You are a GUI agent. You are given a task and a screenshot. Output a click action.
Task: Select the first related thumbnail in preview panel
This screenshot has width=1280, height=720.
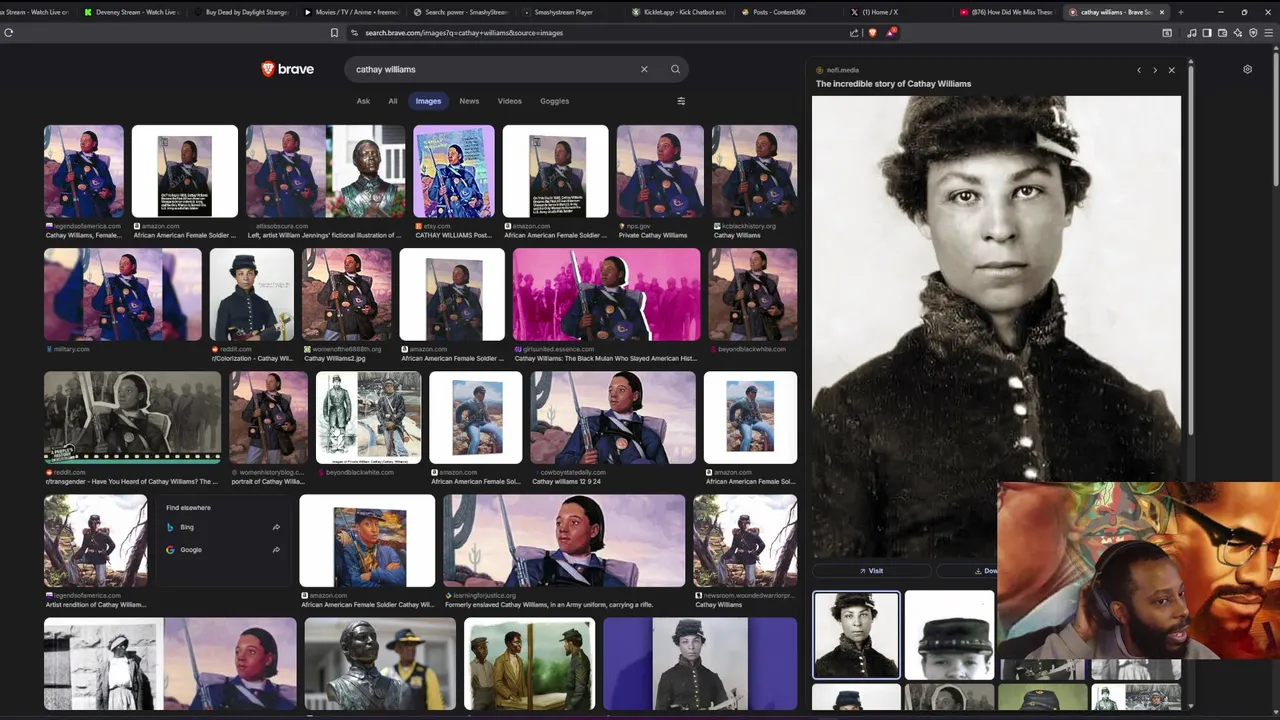tap(856, 635)
